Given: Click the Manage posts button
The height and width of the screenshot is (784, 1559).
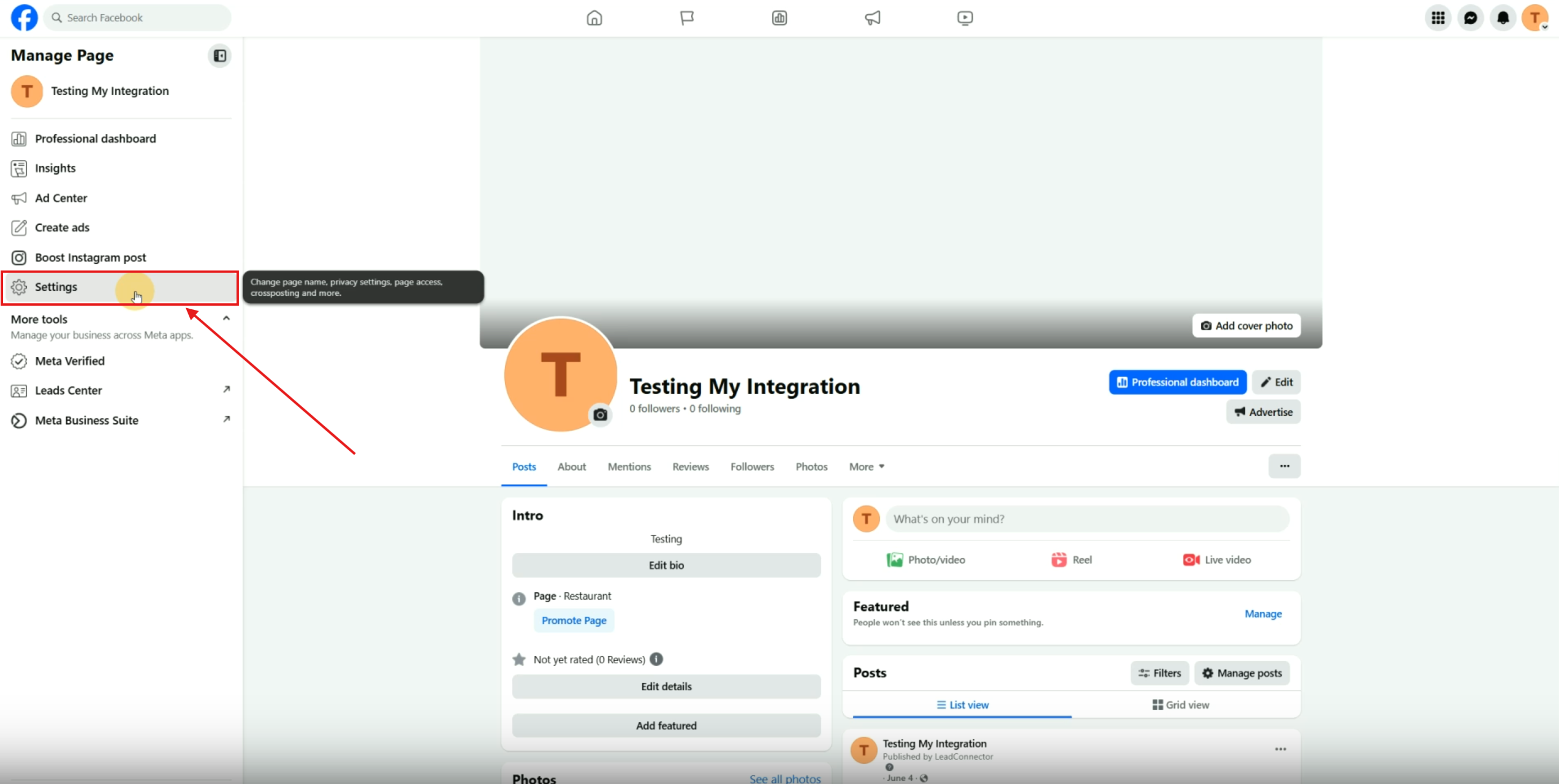Looking at the screenshot, I should coord(1242,673).
